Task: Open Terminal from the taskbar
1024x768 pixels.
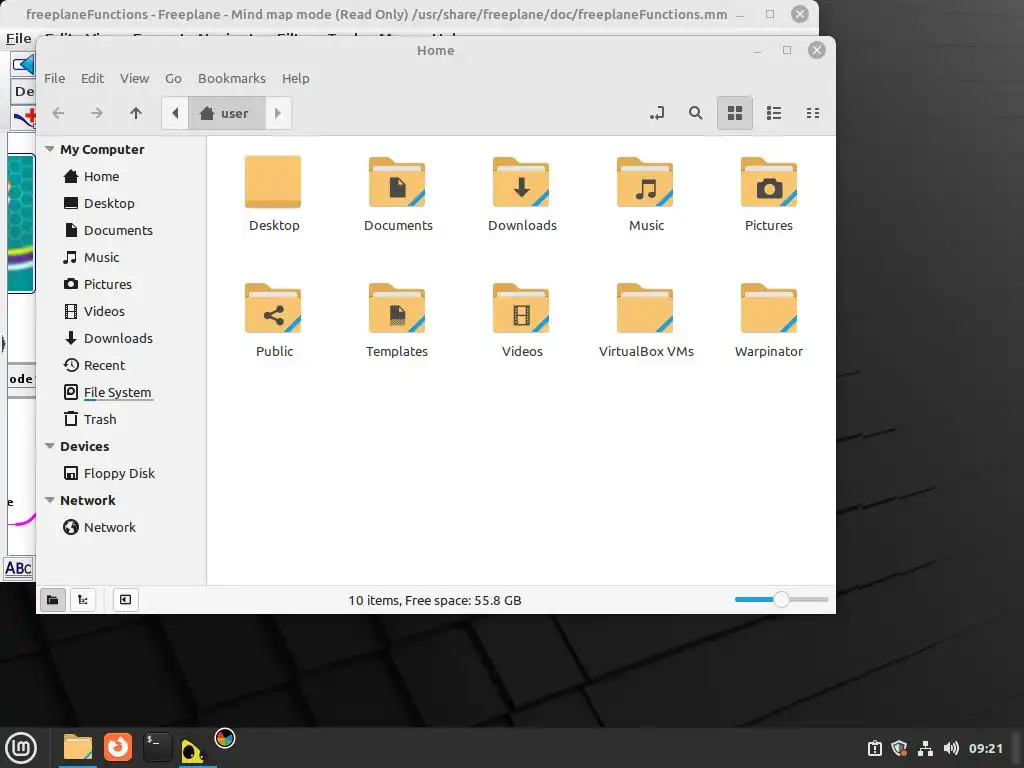Action: pos(157,748)
